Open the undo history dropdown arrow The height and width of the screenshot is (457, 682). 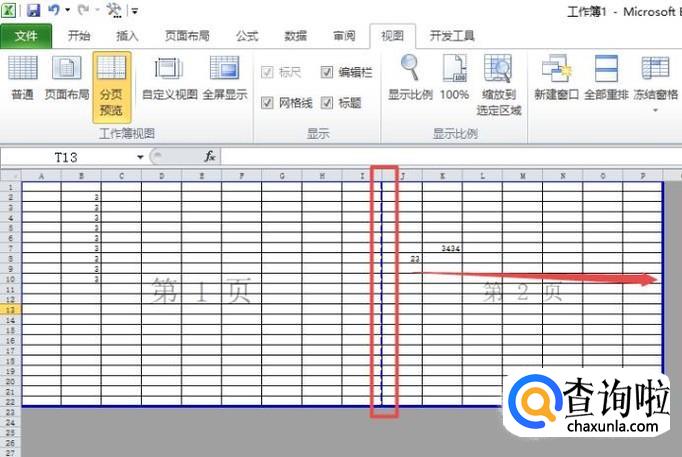click(x=68, y=10)
